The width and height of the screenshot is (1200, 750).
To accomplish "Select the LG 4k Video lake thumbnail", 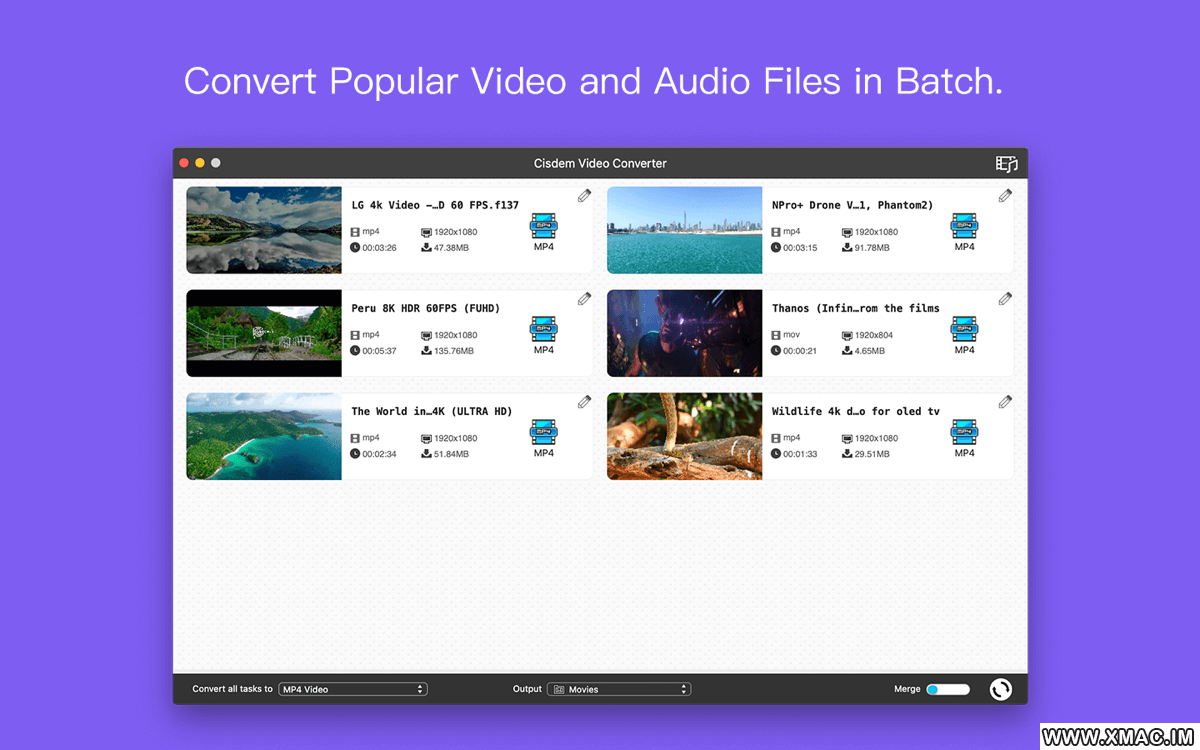I will (x=264, y=230).
